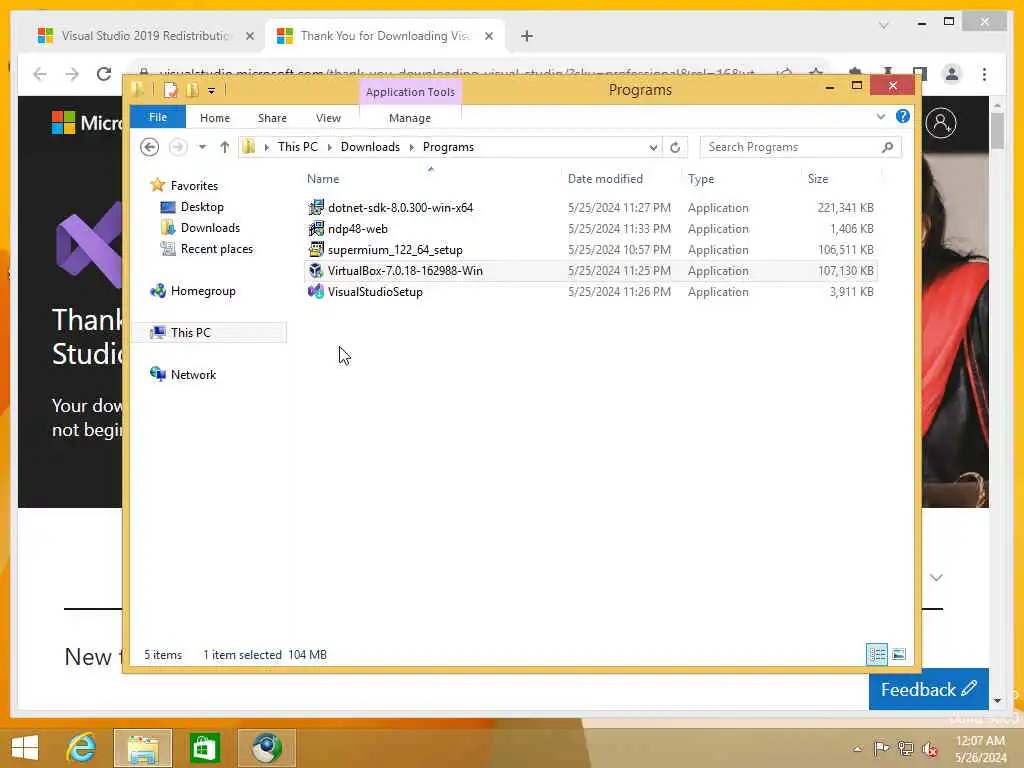Open File Explorer taskbar icon
Image resolution: width=1024 pixels, height=768 pixels.
pyautogui.click(x=143, y=748)
